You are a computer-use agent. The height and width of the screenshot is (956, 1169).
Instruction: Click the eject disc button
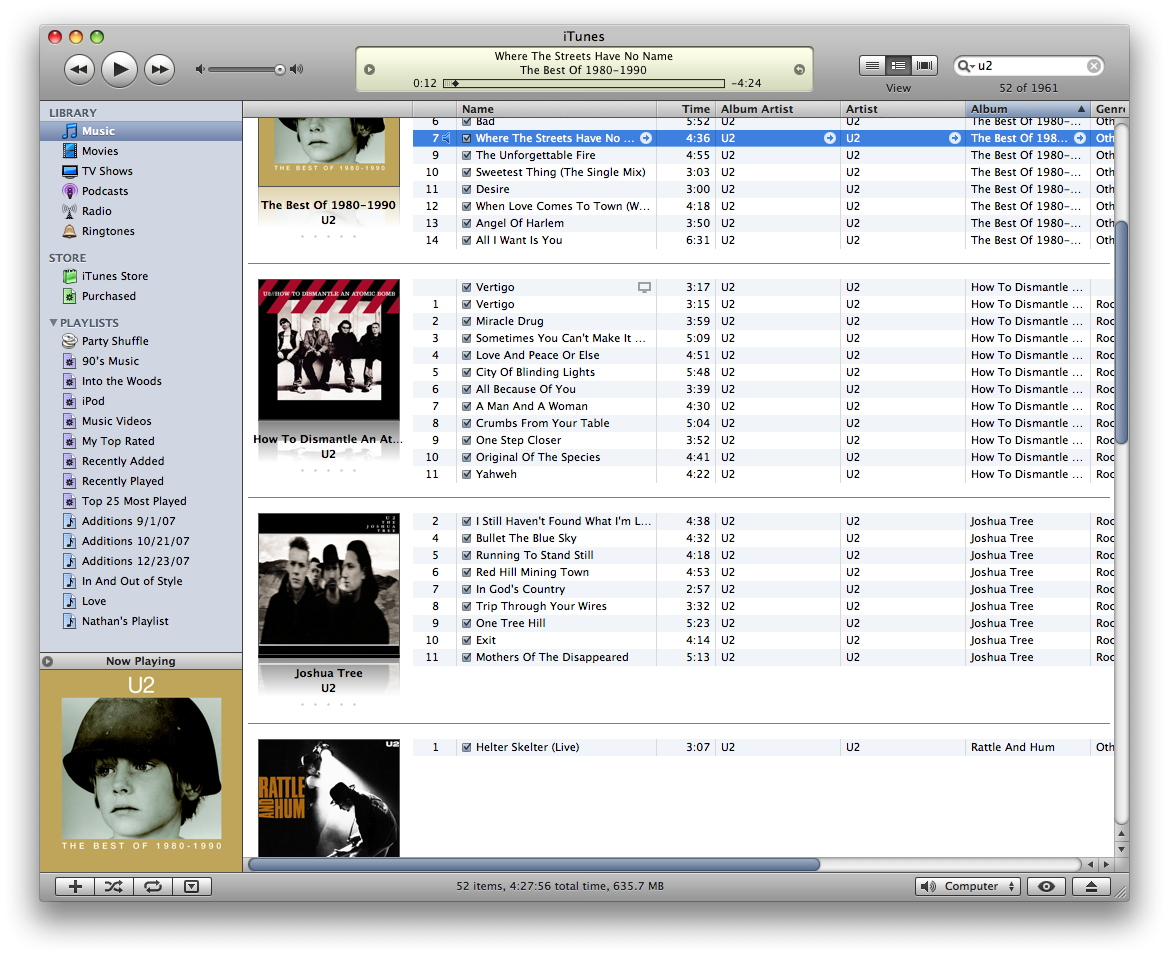coord(1091,886)
